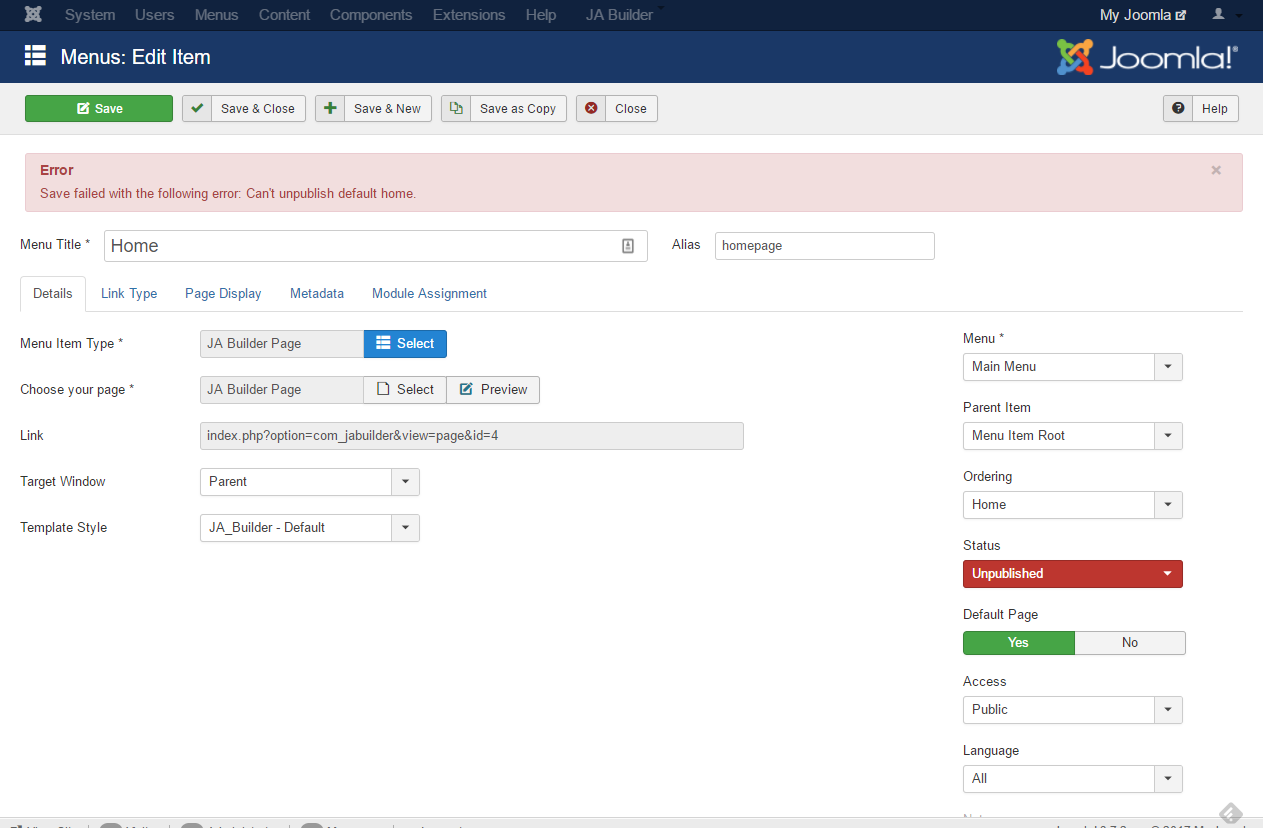This screenshot has height=828, width=1263.
Task: Open the Help button
Action: 1201,109
